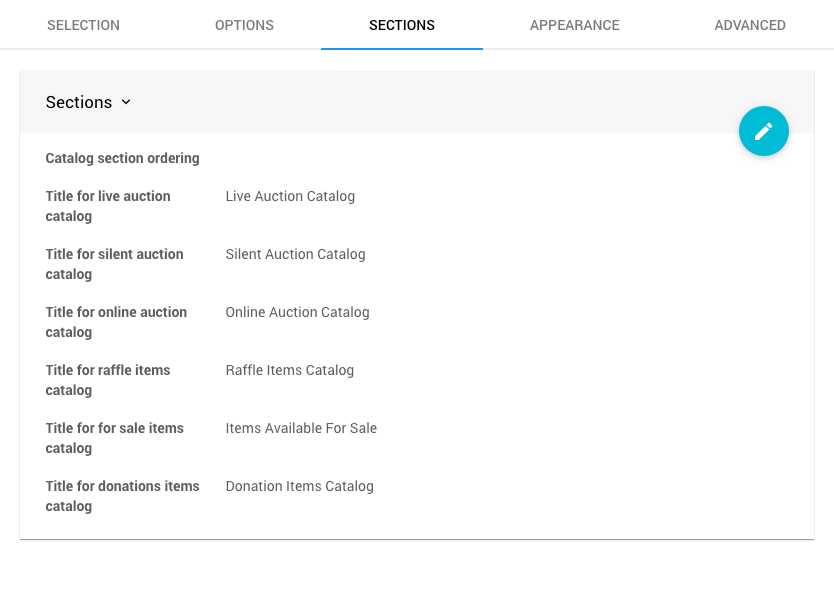Click the Title for raffle items catalog label
The width and height of the screenshot is (834, 589).
[108, 380]
